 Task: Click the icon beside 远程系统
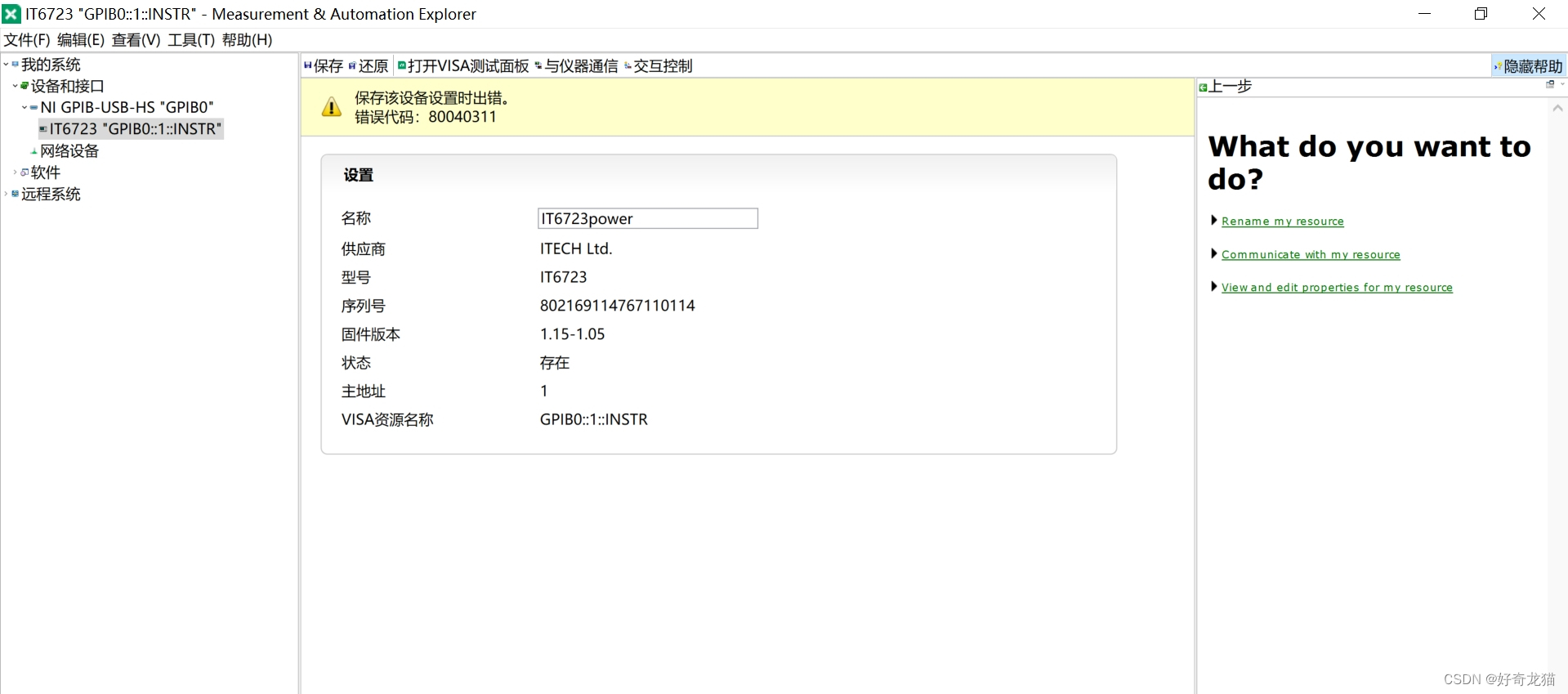[16, 194]
